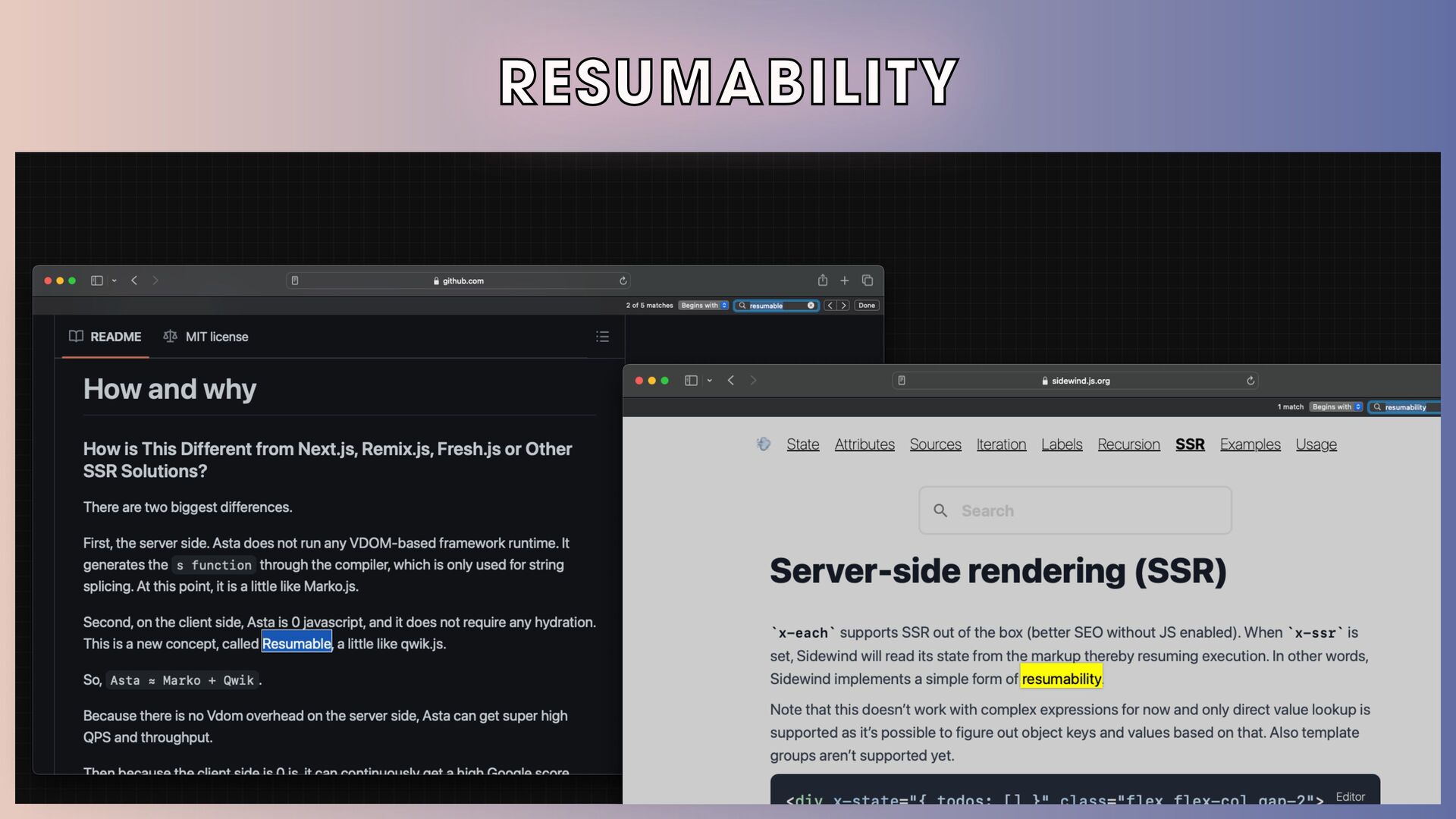Reload the github.com page
This screenshot has width=1456, height=819.
click(x=623, y=281)
